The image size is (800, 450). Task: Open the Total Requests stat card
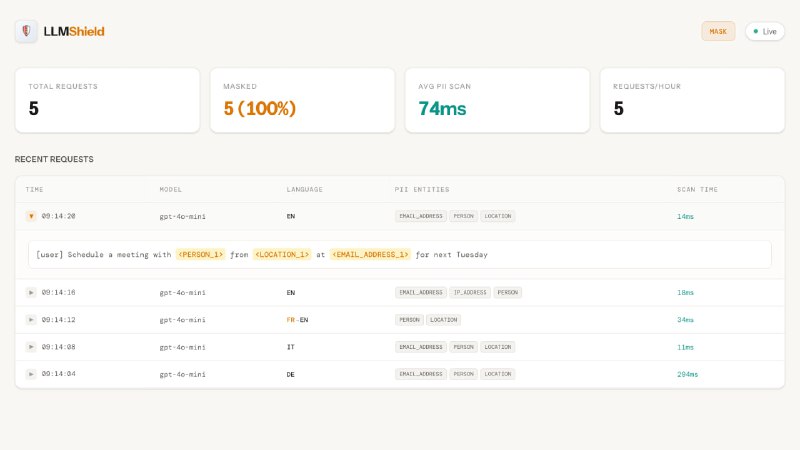point(107,100)
